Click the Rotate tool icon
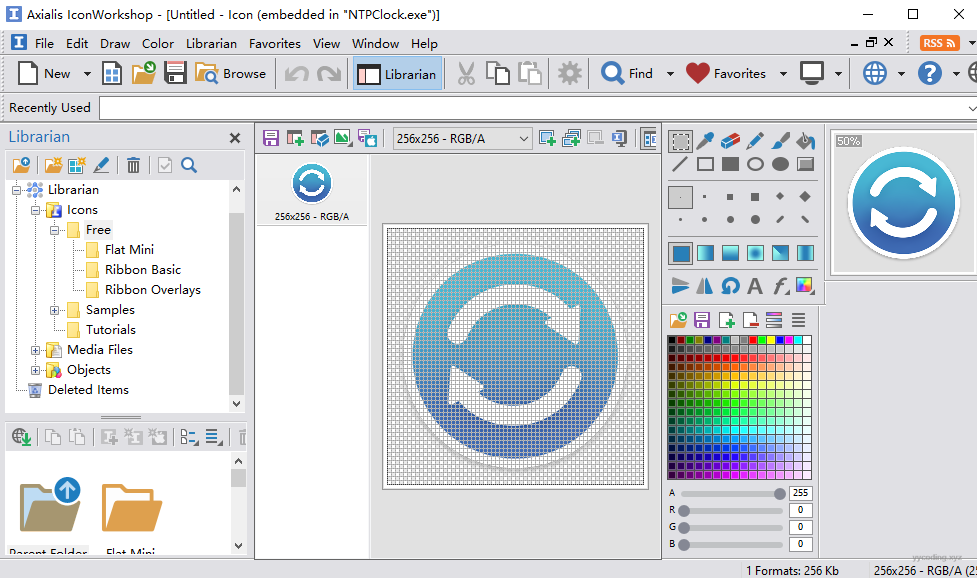 pyautogui.click(x=730, y=286)
